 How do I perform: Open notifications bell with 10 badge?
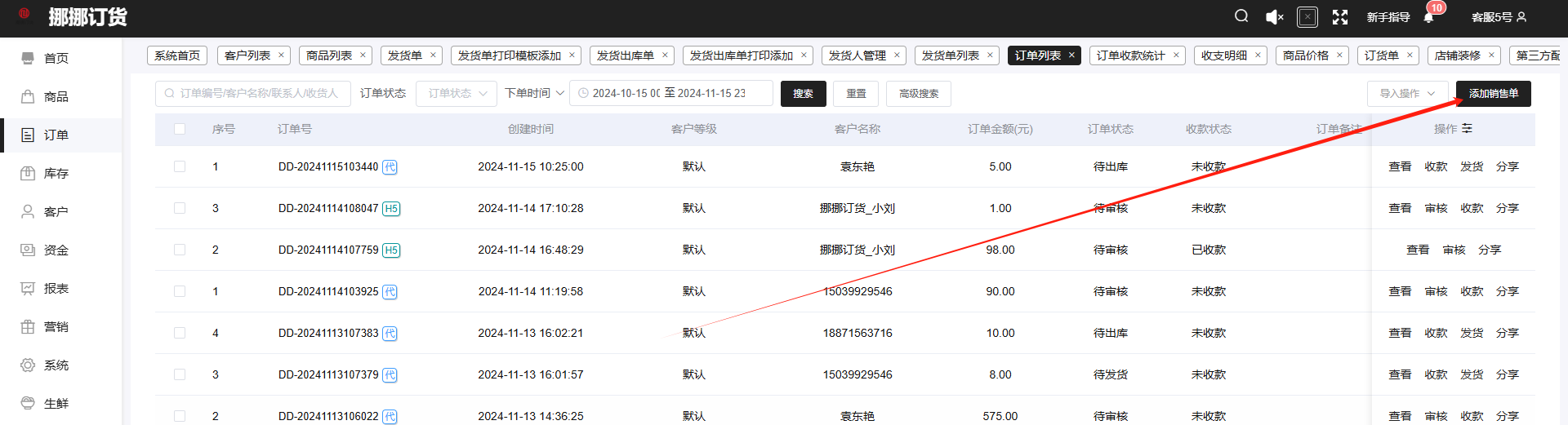coord(1428,17)
